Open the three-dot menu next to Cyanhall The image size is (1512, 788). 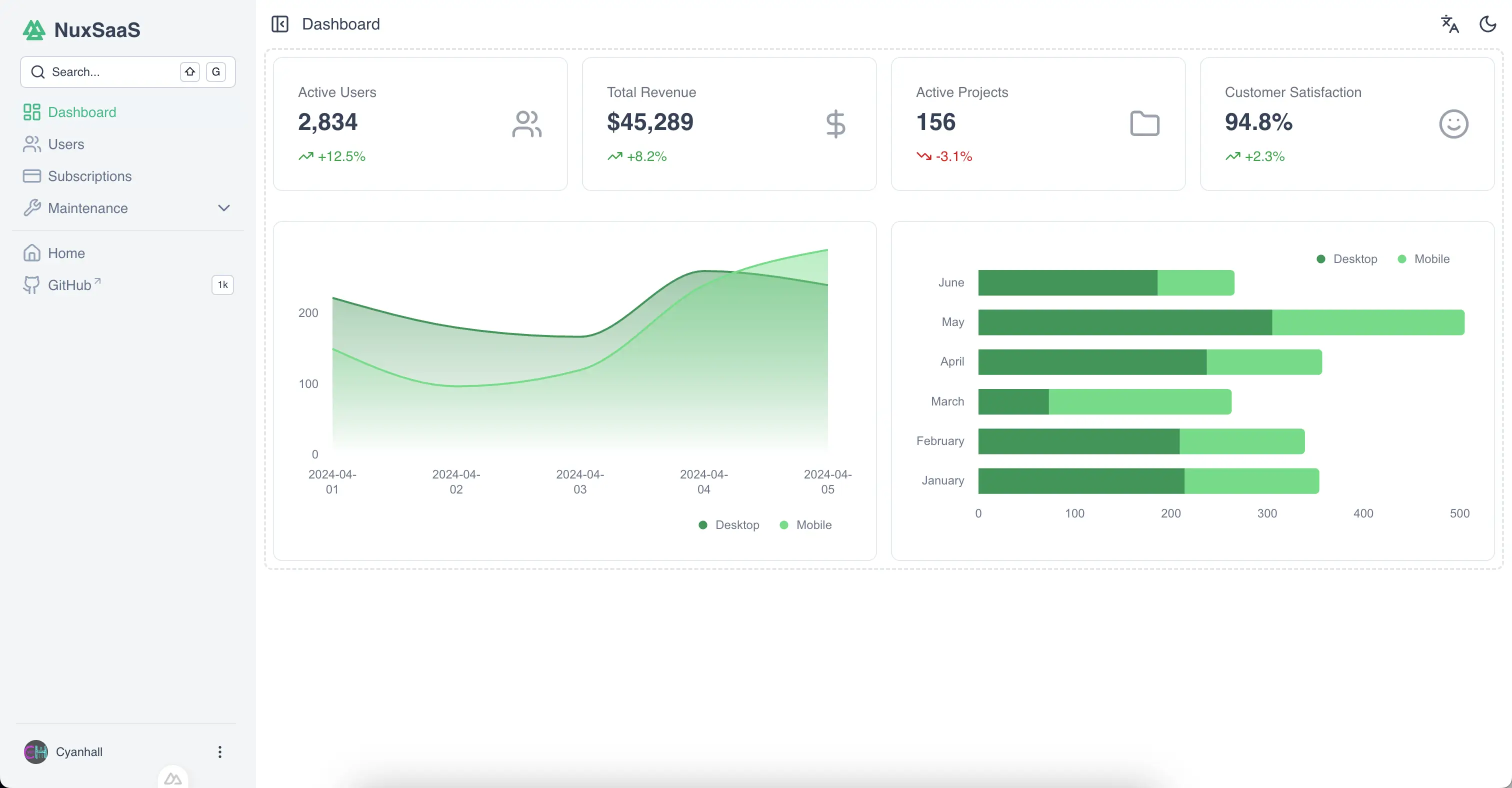click(x=219, y=751)
